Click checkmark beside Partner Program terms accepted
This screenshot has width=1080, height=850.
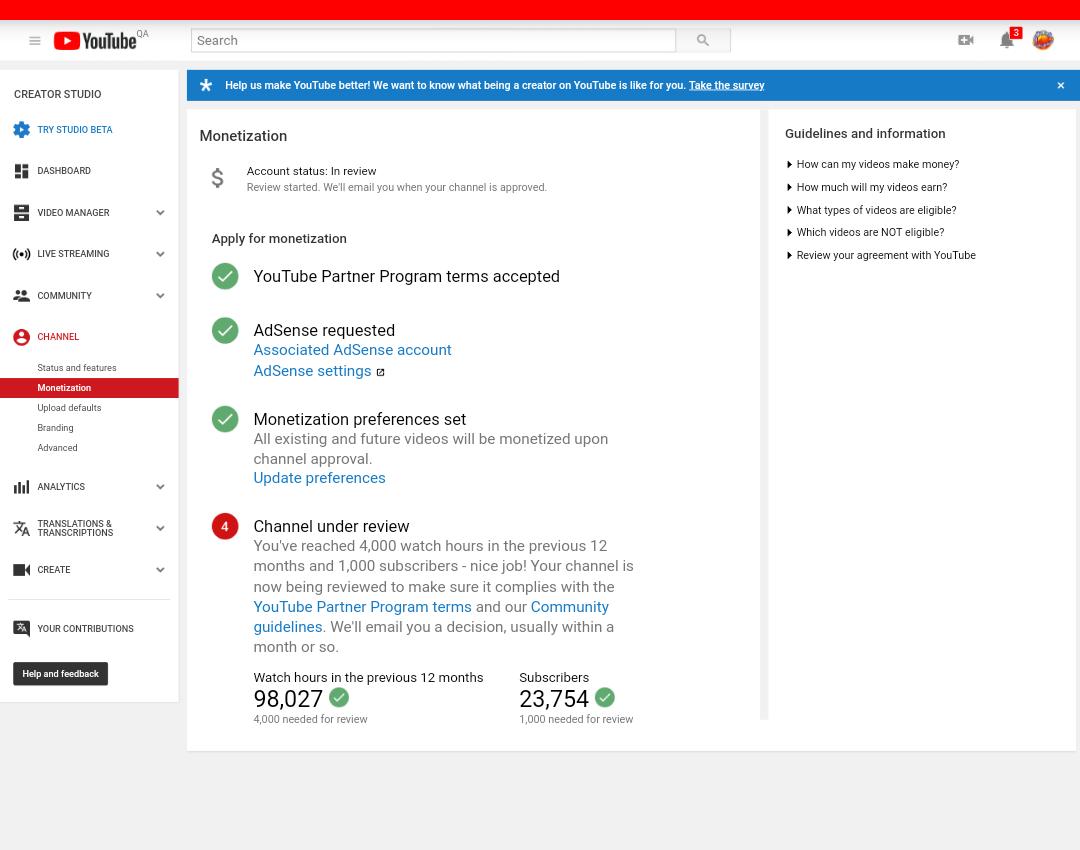225,276
